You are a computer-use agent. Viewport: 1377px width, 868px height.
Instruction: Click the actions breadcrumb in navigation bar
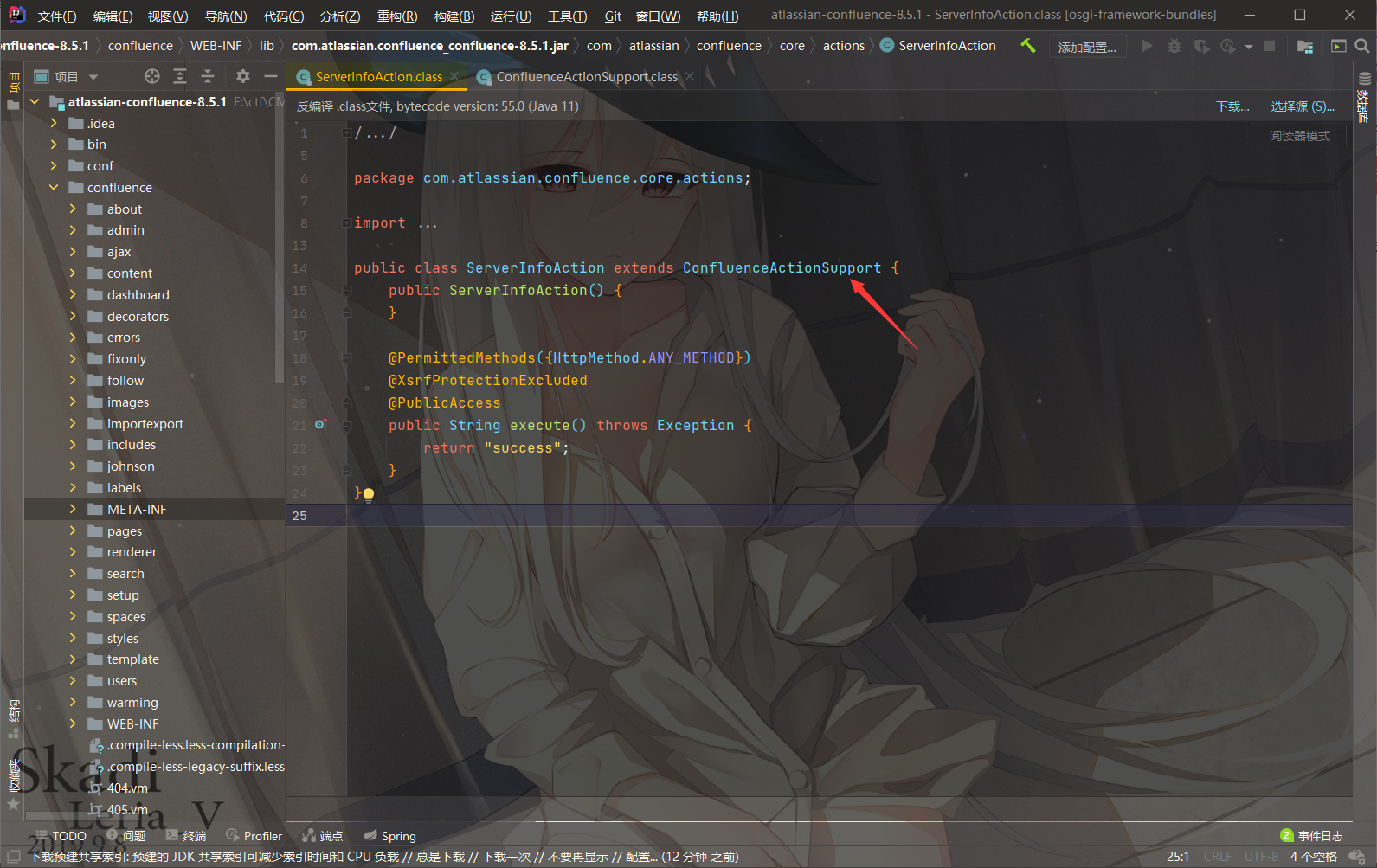click(x=844, y=46)
